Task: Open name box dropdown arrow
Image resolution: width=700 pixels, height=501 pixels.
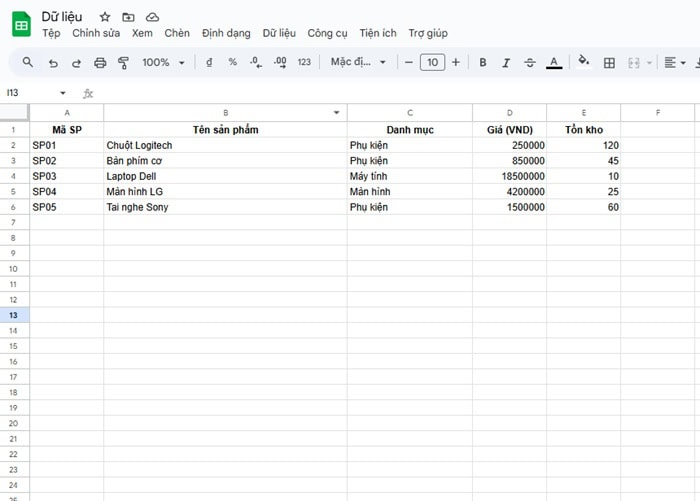Action: click(x=63, y=93)
